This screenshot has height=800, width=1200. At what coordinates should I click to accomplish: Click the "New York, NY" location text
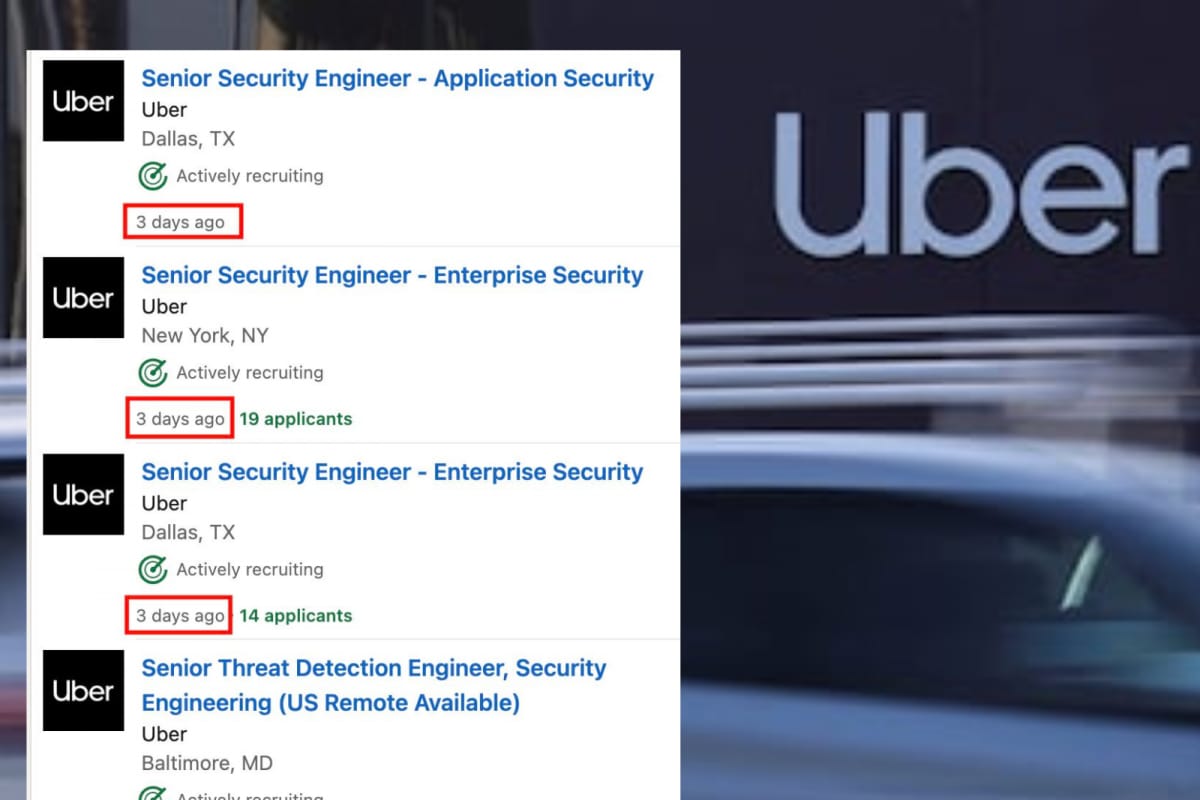pos(205,336)
